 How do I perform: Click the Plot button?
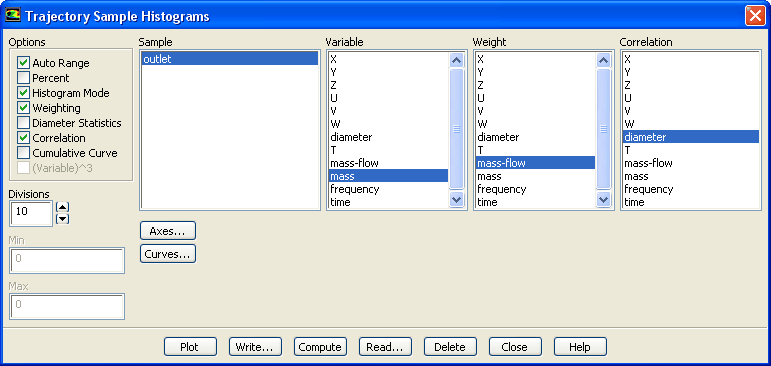click(x=190, y=347)
